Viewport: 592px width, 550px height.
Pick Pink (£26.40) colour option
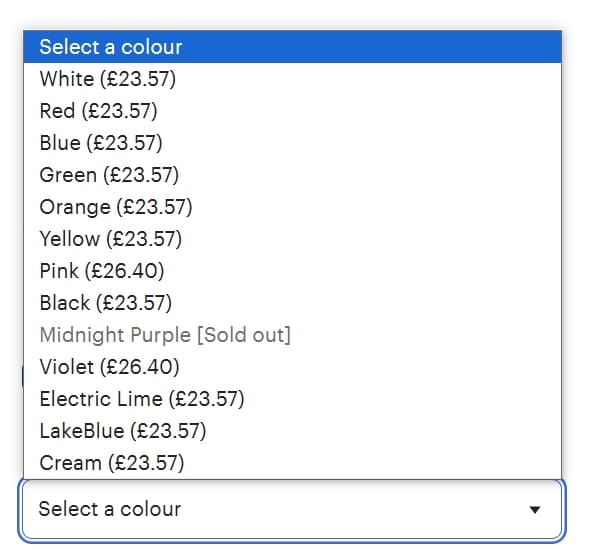(x=293, y=271)
